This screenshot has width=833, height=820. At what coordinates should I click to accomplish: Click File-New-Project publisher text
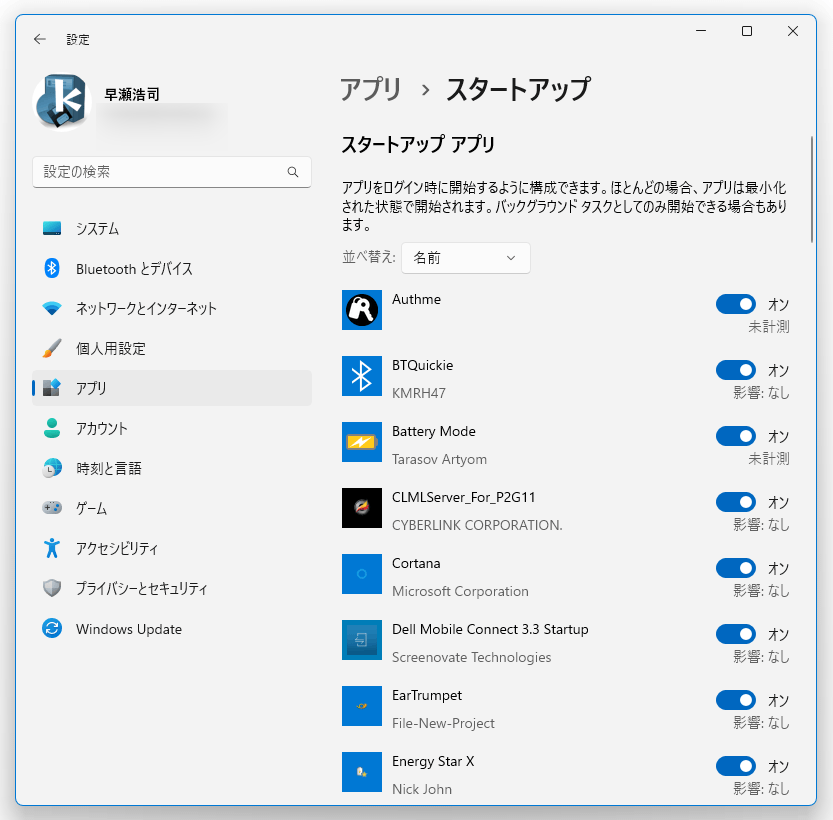point(443,723)
